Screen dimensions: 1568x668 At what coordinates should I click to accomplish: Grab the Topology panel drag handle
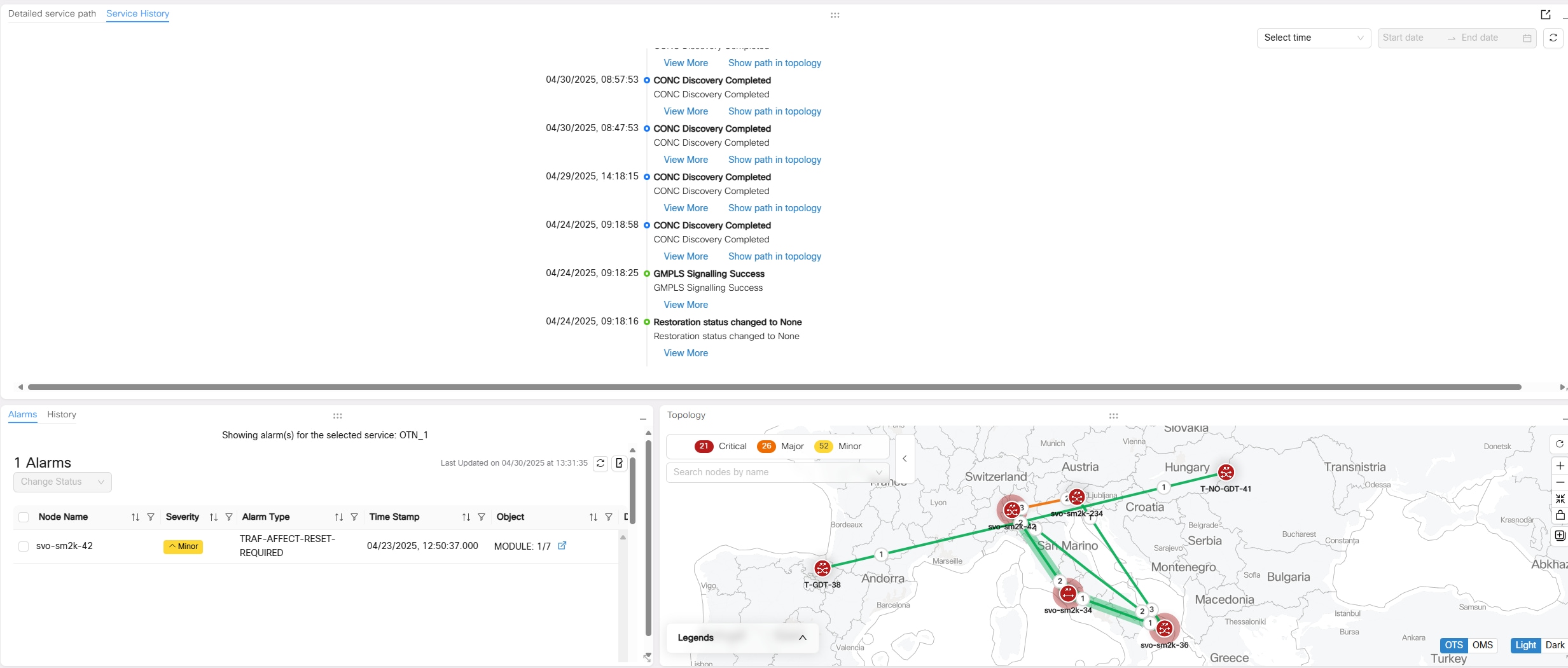coord(1113,415)
